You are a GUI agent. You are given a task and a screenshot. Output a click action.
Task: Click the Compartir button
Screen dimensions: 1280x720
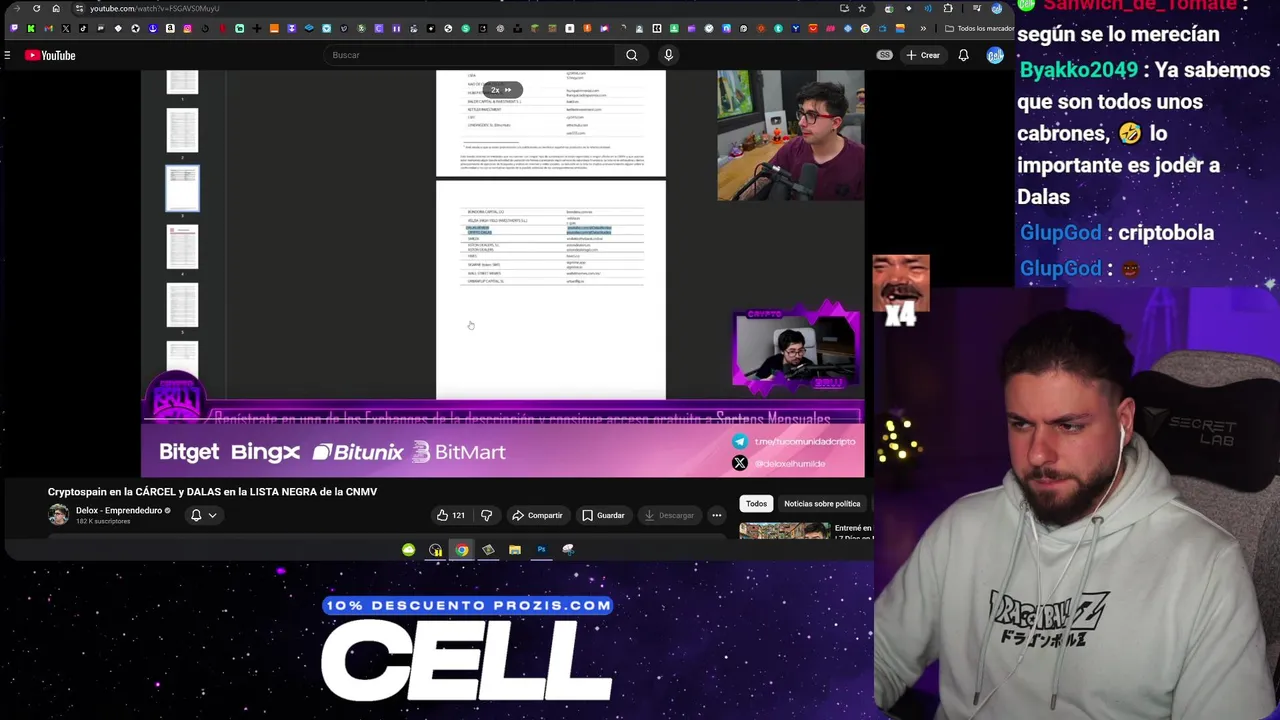click(537, 515)
